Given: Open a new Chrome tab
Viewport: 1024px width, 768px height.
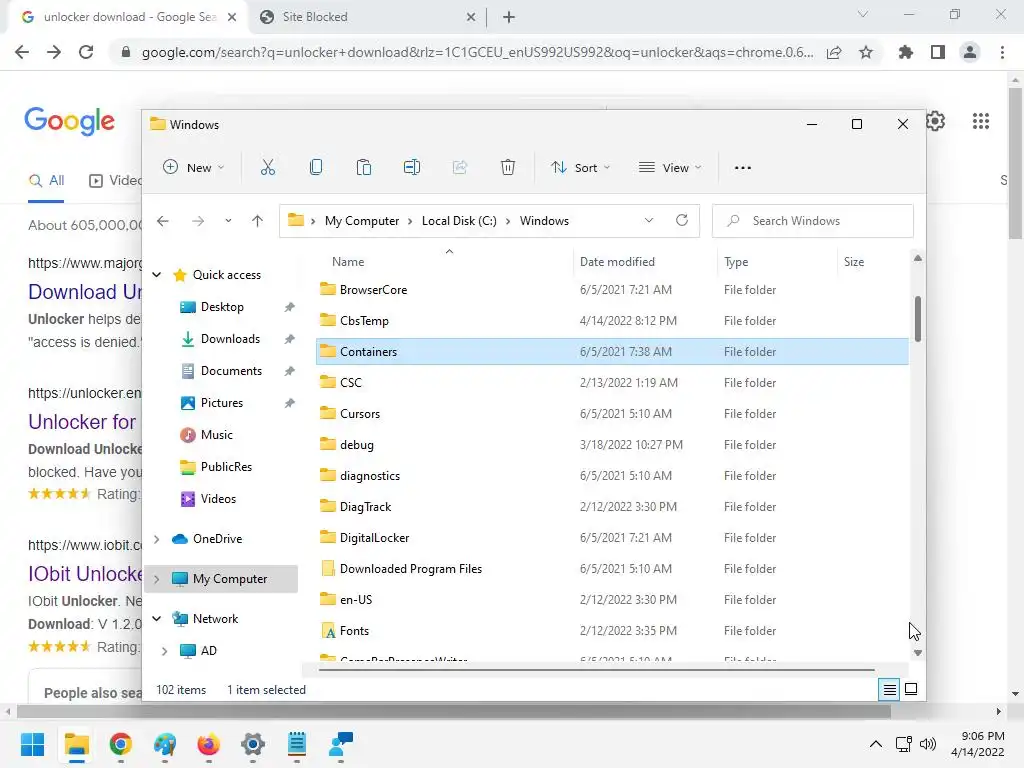Looking at the screenshot, I should pos(509,17).
